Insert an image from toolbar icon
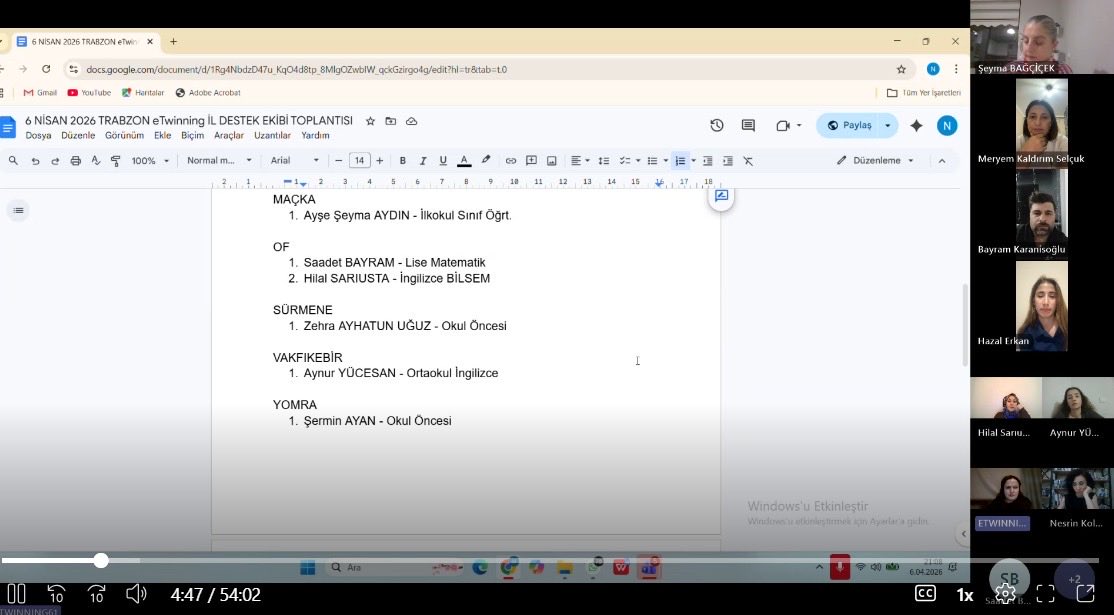 (551, 161)
